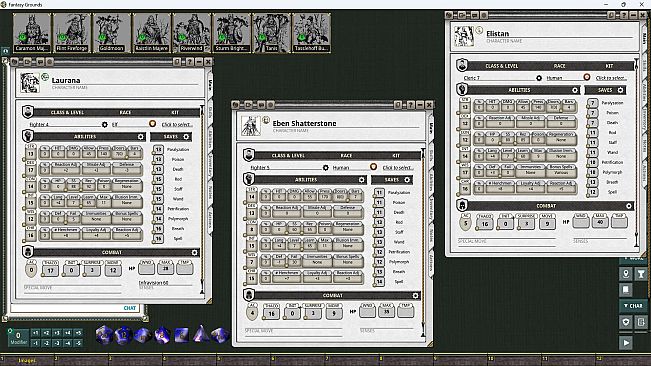Apply -2 modifier
This screenshot has height=366, width=651.
click(x=46, y=343)
